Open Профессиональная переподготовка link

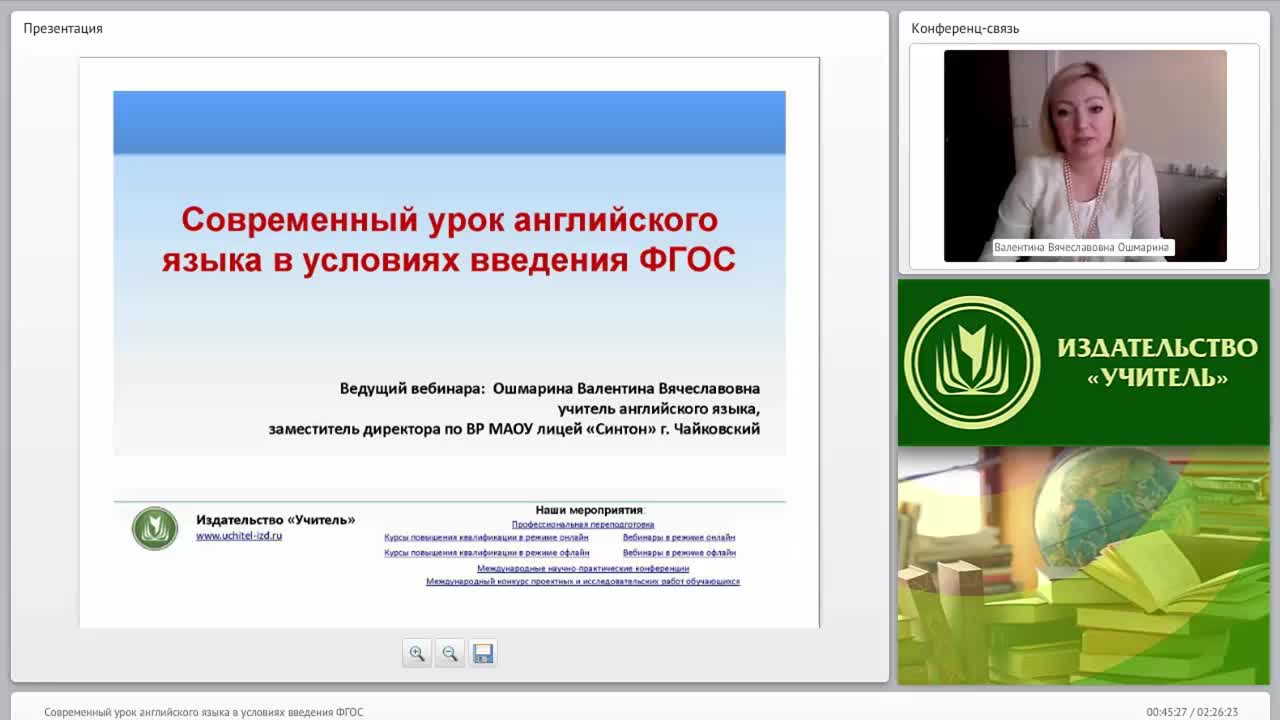583,524
